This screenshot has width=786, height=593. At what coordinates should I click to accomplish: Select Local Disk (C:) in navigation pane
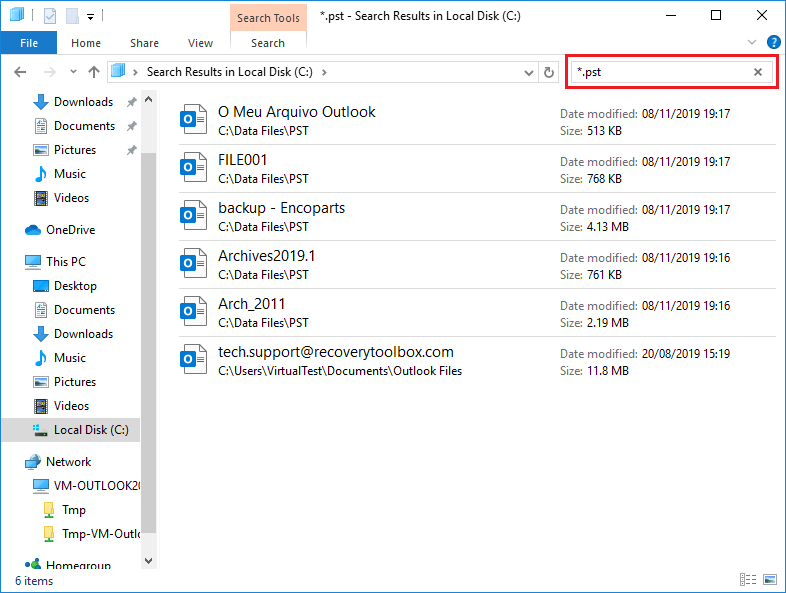[x=90, y=430]
